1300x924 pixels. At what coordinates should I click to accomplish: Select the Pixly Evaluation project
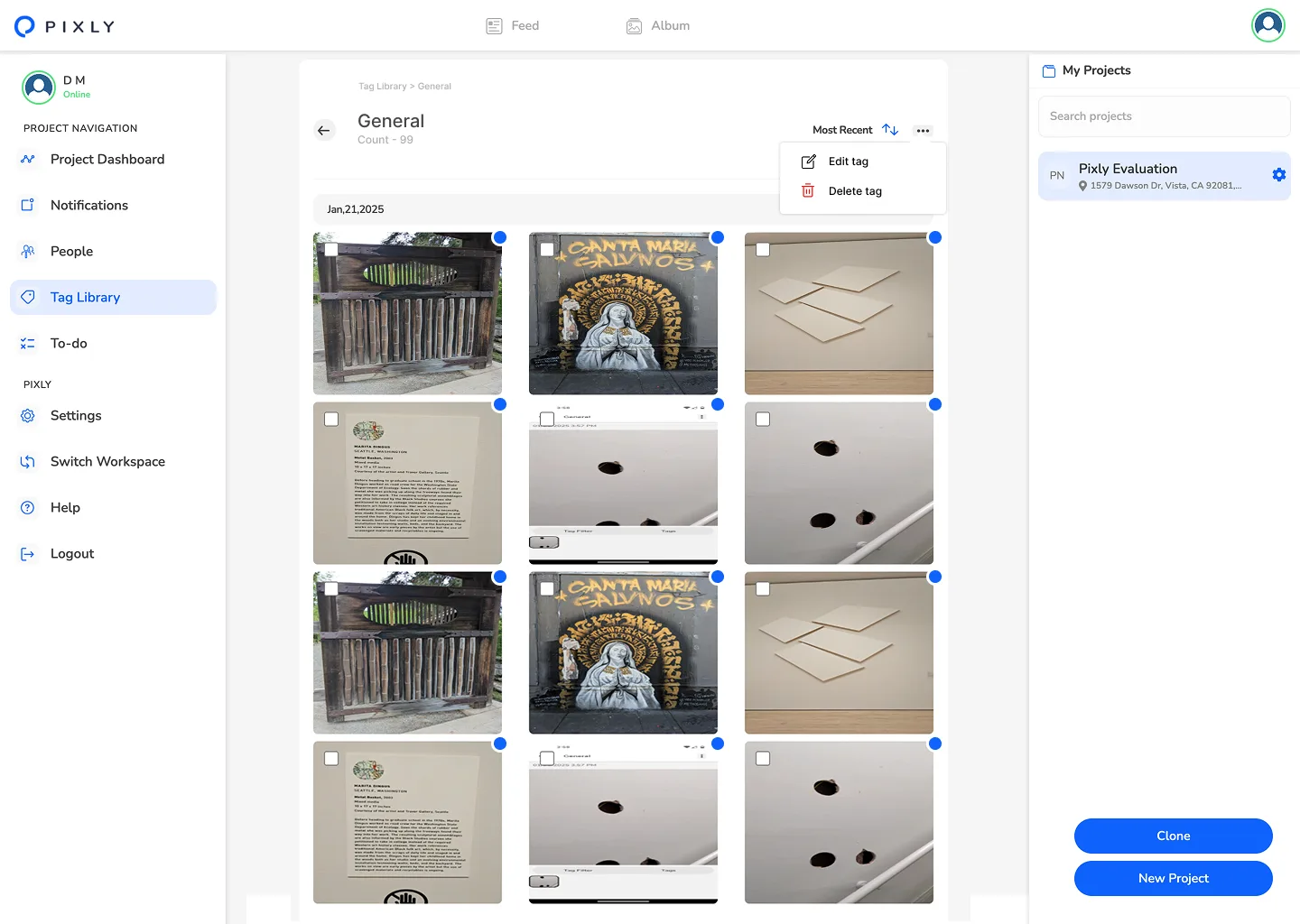[1165, 176]
